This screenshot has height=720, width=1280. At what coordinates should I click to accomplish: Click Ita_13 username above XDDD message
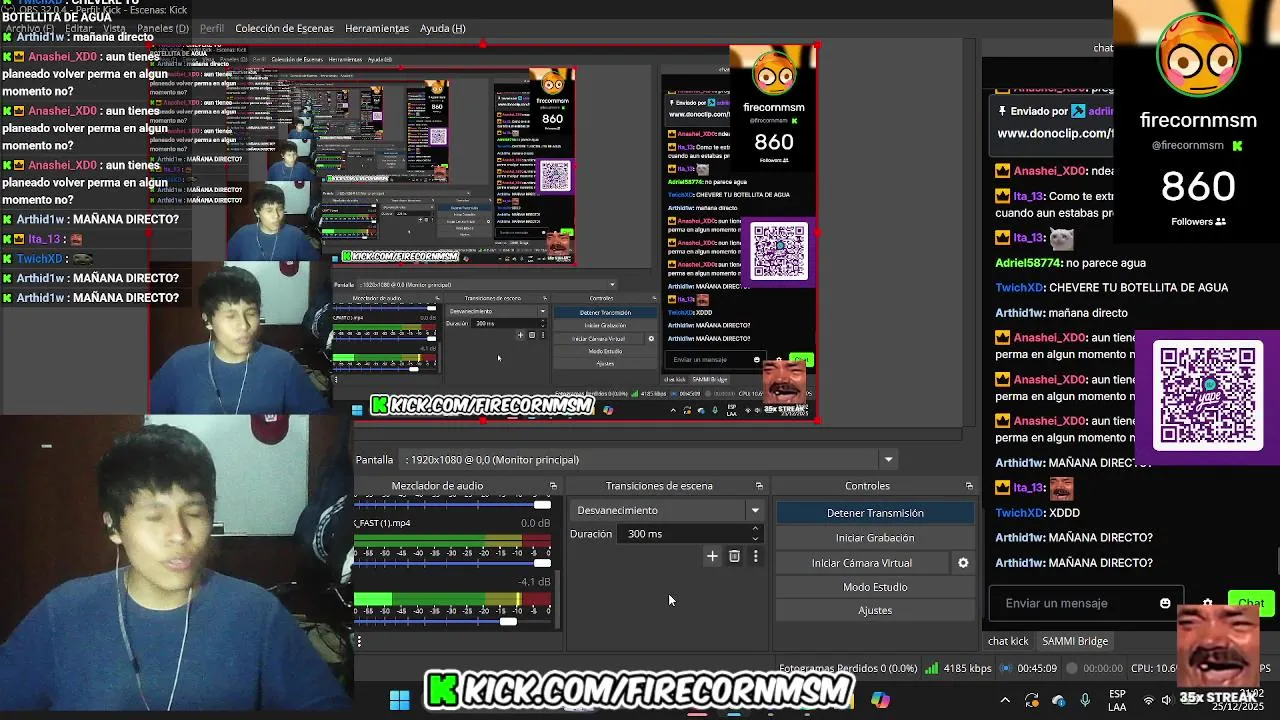coord(1029,487)
